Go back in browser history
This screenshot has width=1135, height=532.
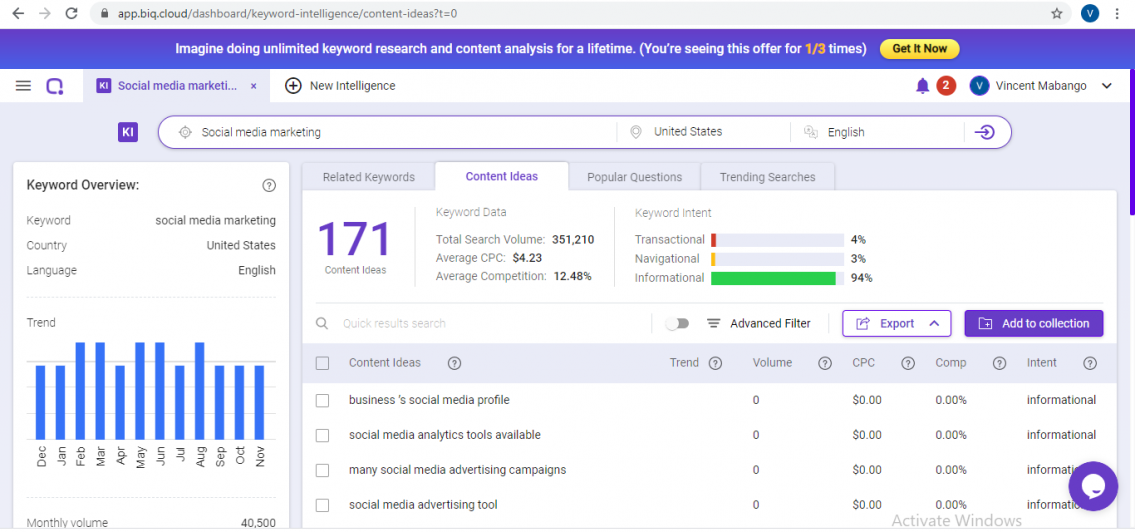[18, 13]
